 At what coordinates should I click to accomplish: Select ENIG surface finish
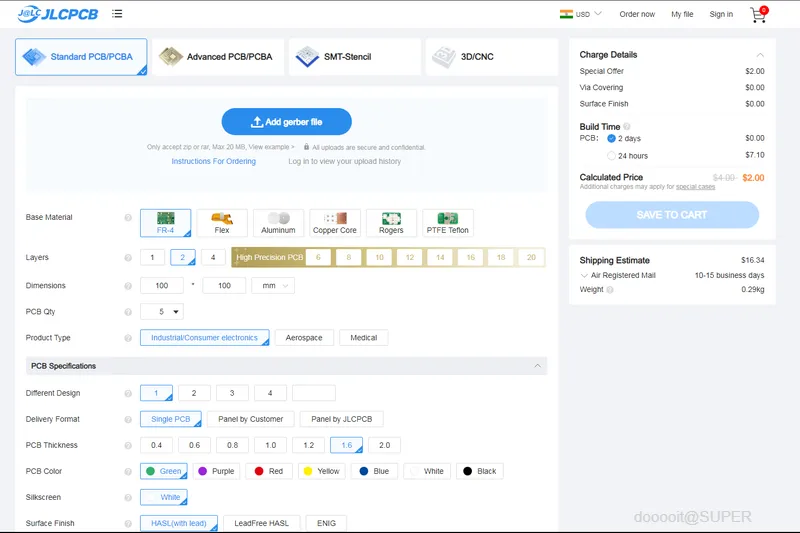(326, 523)
